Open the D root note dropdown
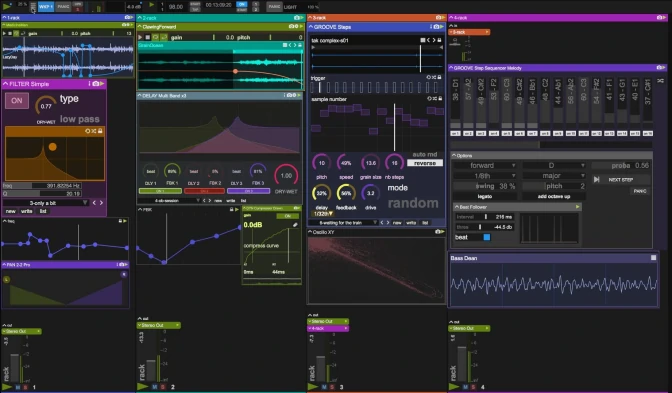The width and height of the screenshot is (672, 393). [554, 165]
